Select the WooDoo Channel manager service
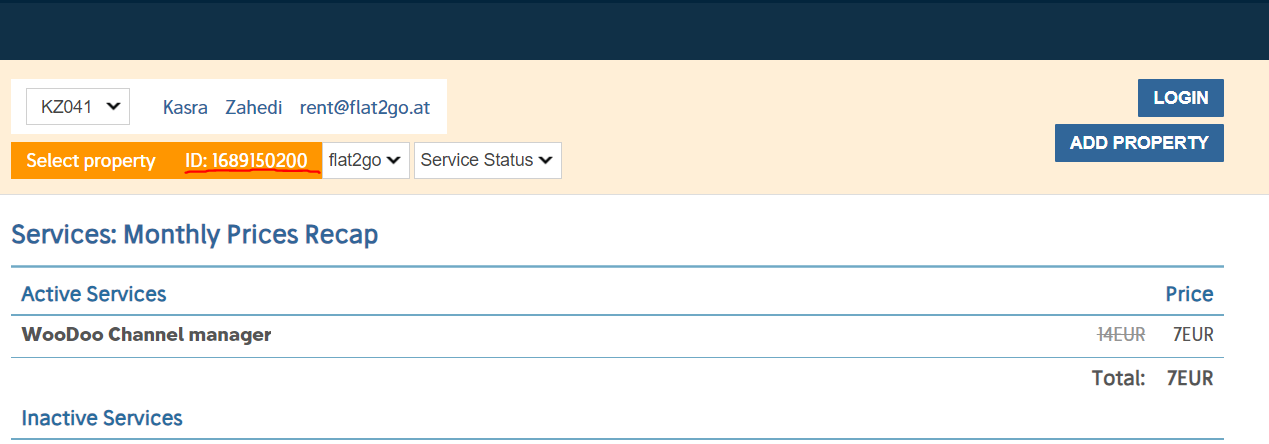1269x444 pixels. 146,335
